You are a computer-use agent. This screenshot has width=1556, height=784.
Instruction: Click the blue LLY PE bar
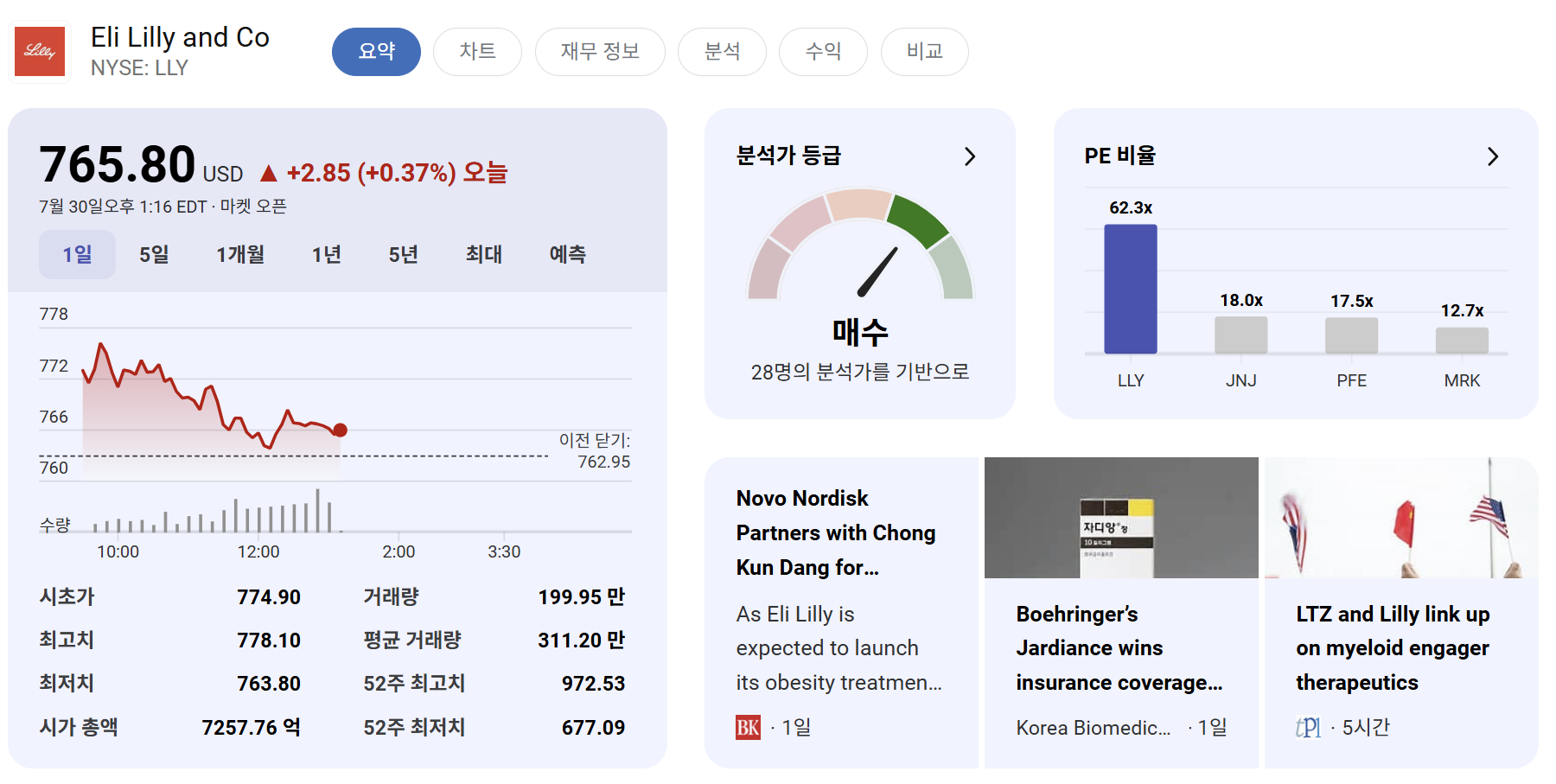(x=1131, y=289)
